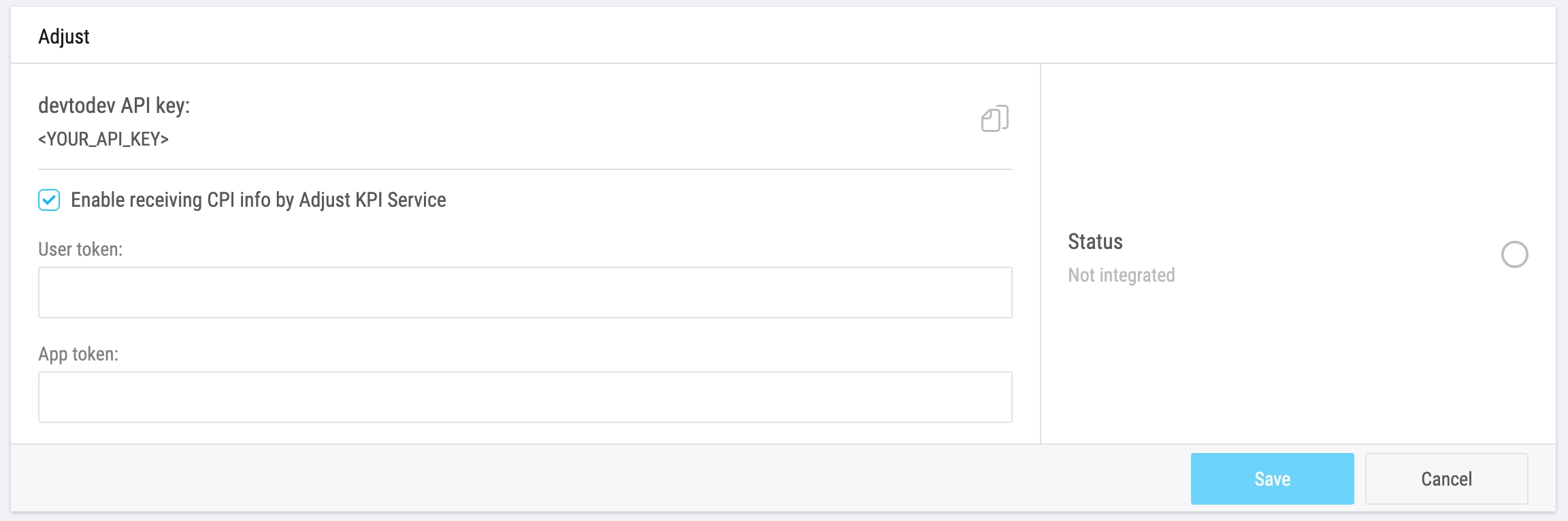
Task: Copy the devtodev API key
Action: click(994, 119)
